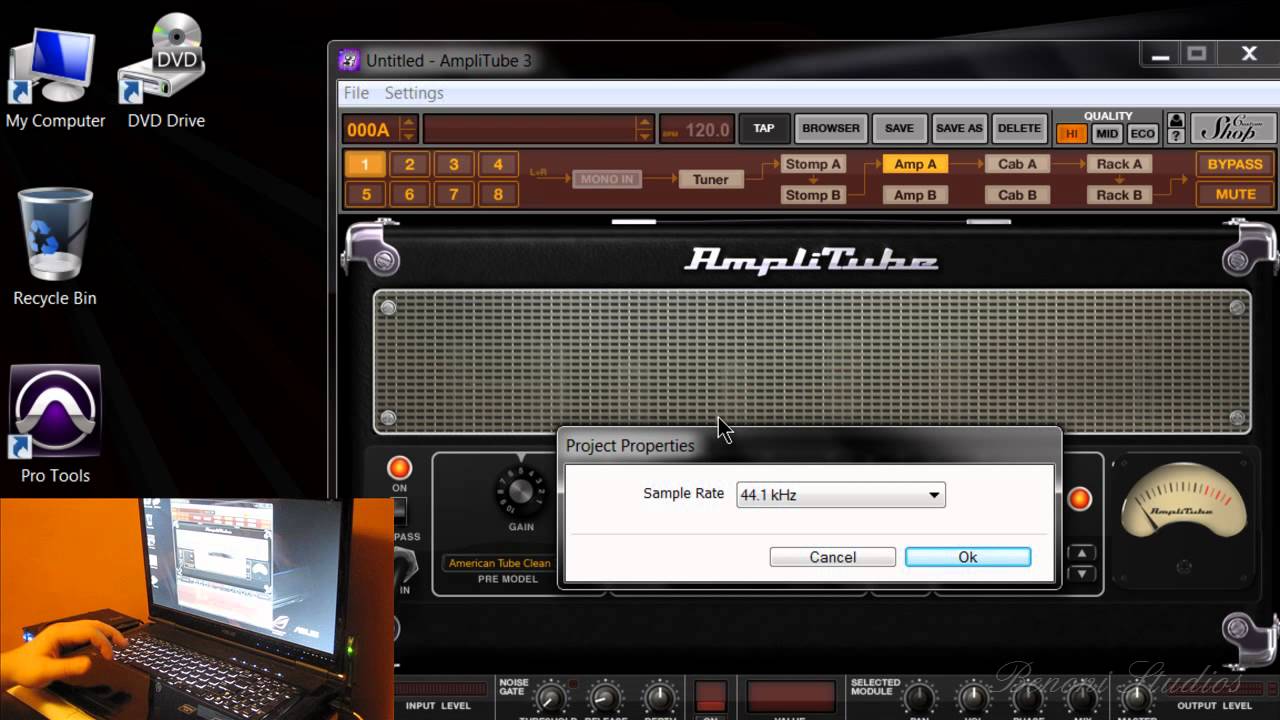
Task: Click the VALUE display at the bottom
Action: 791,696
